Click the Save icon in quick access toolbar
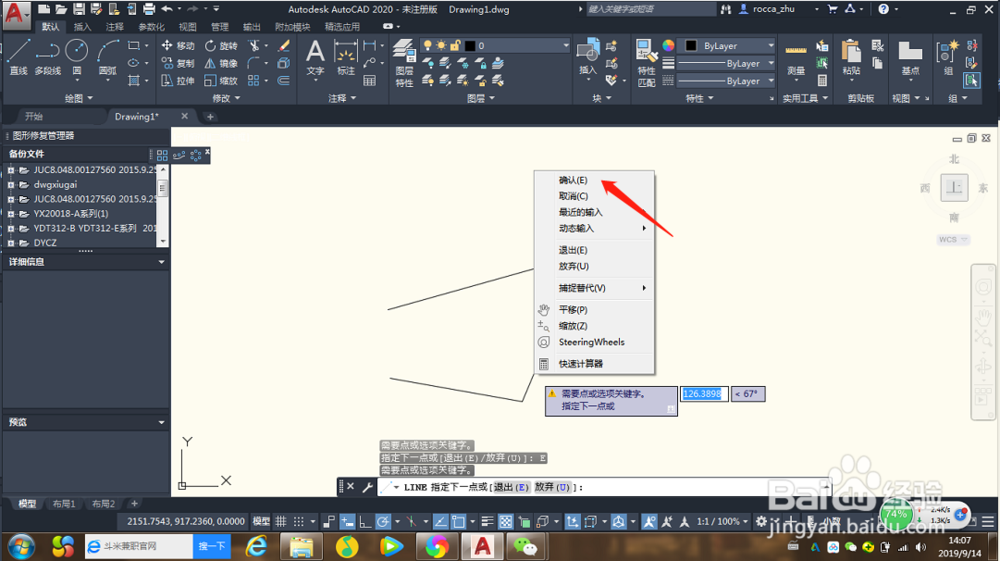The width and height of the screenshot is (1000, 561). [x=79, y=9]
